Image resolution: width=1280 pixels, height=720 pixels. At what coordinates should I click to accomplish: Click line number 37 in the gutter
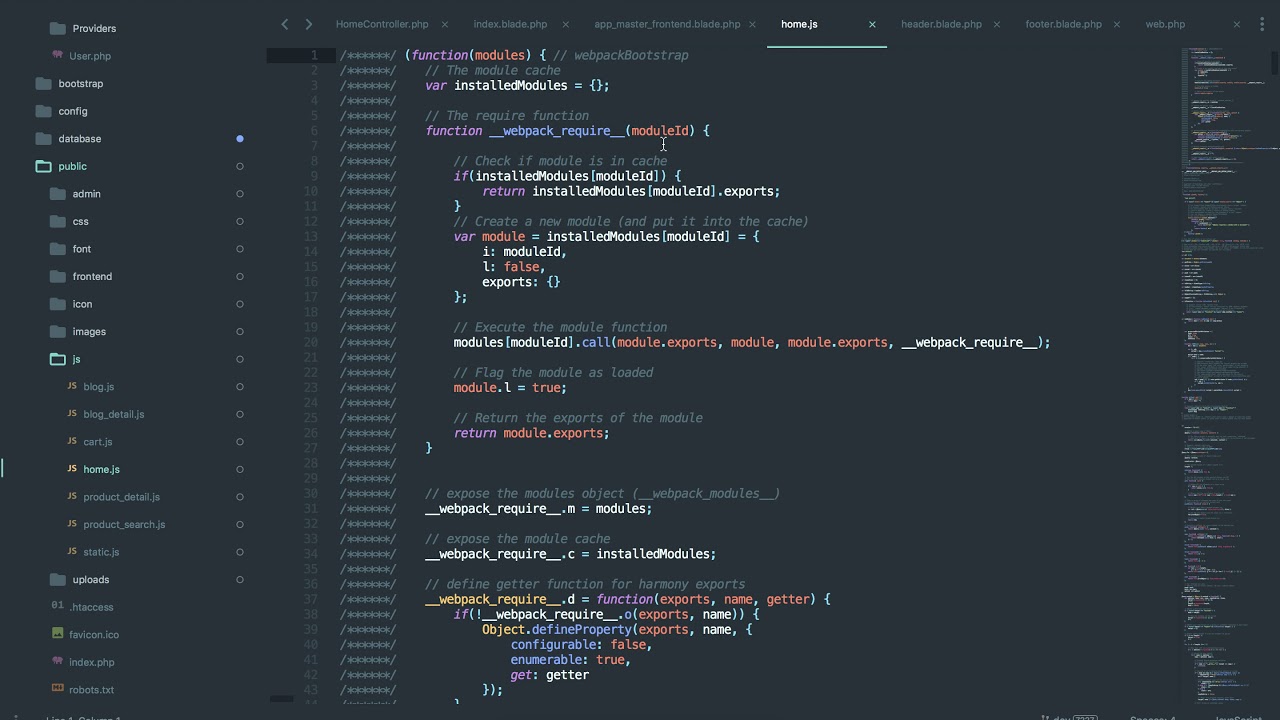311,599
